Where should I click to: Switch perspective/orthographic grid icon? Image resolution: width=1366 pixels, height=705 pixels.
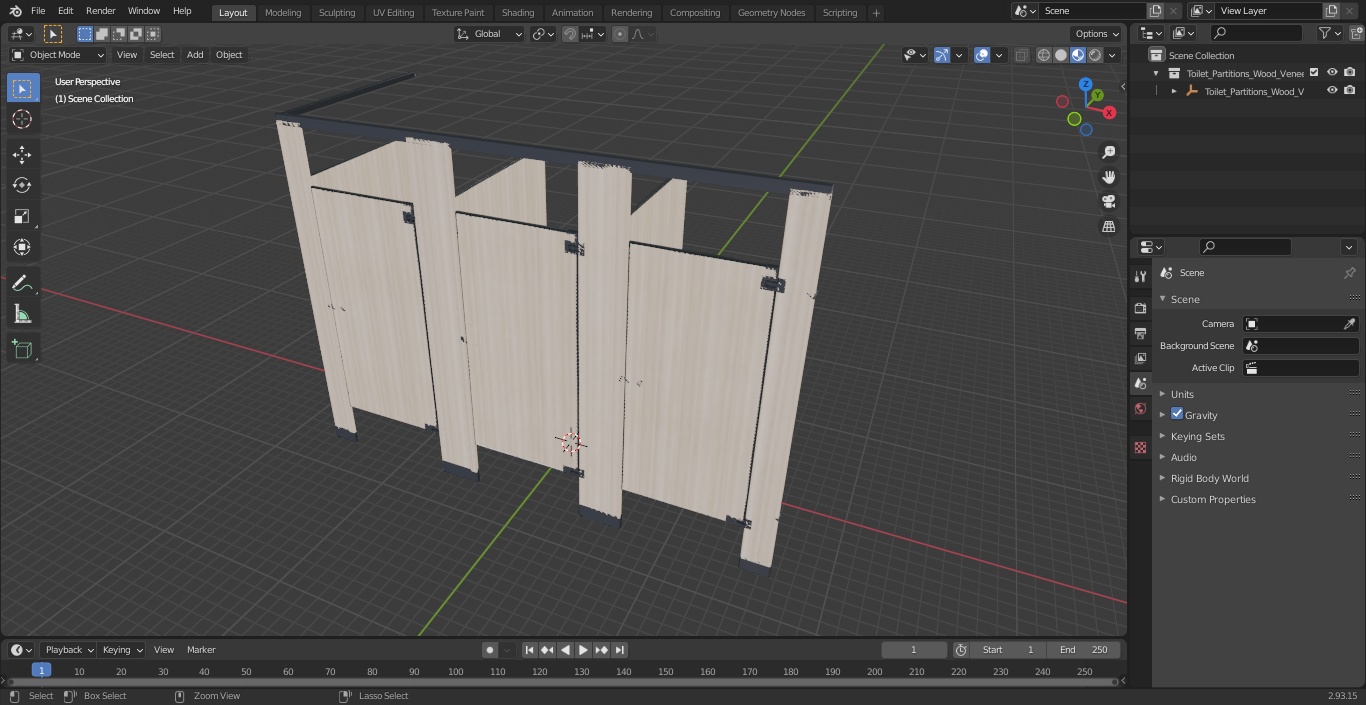point(1108,227)
